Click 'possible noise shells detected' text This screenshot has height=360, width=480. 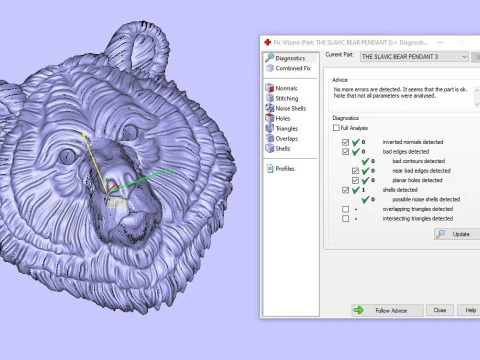[426, 199]
